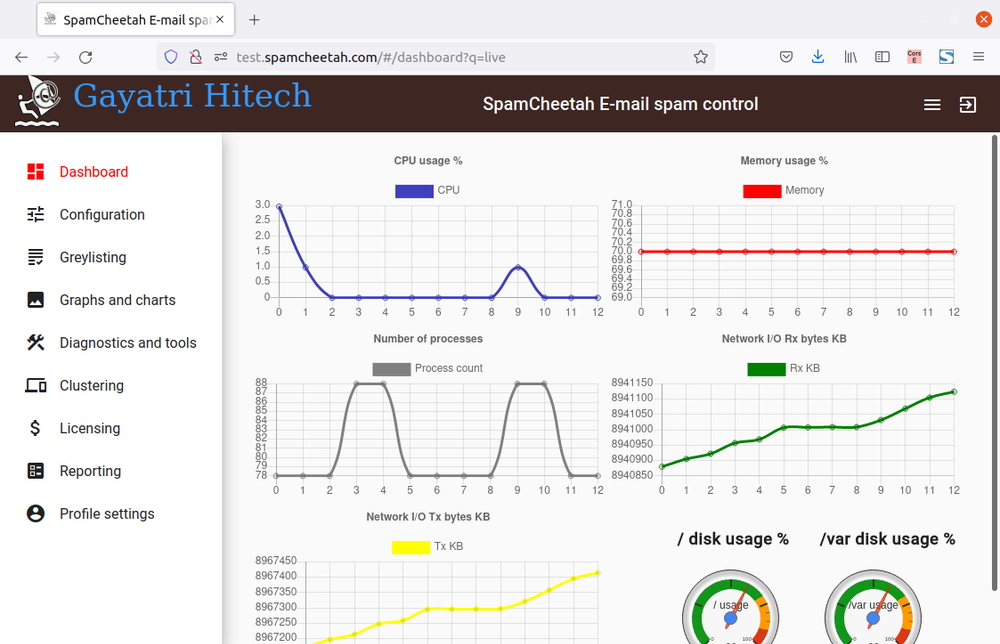Click the Graphs and charts picture icon
The image size is (1000, 644).
pos(36,300)
